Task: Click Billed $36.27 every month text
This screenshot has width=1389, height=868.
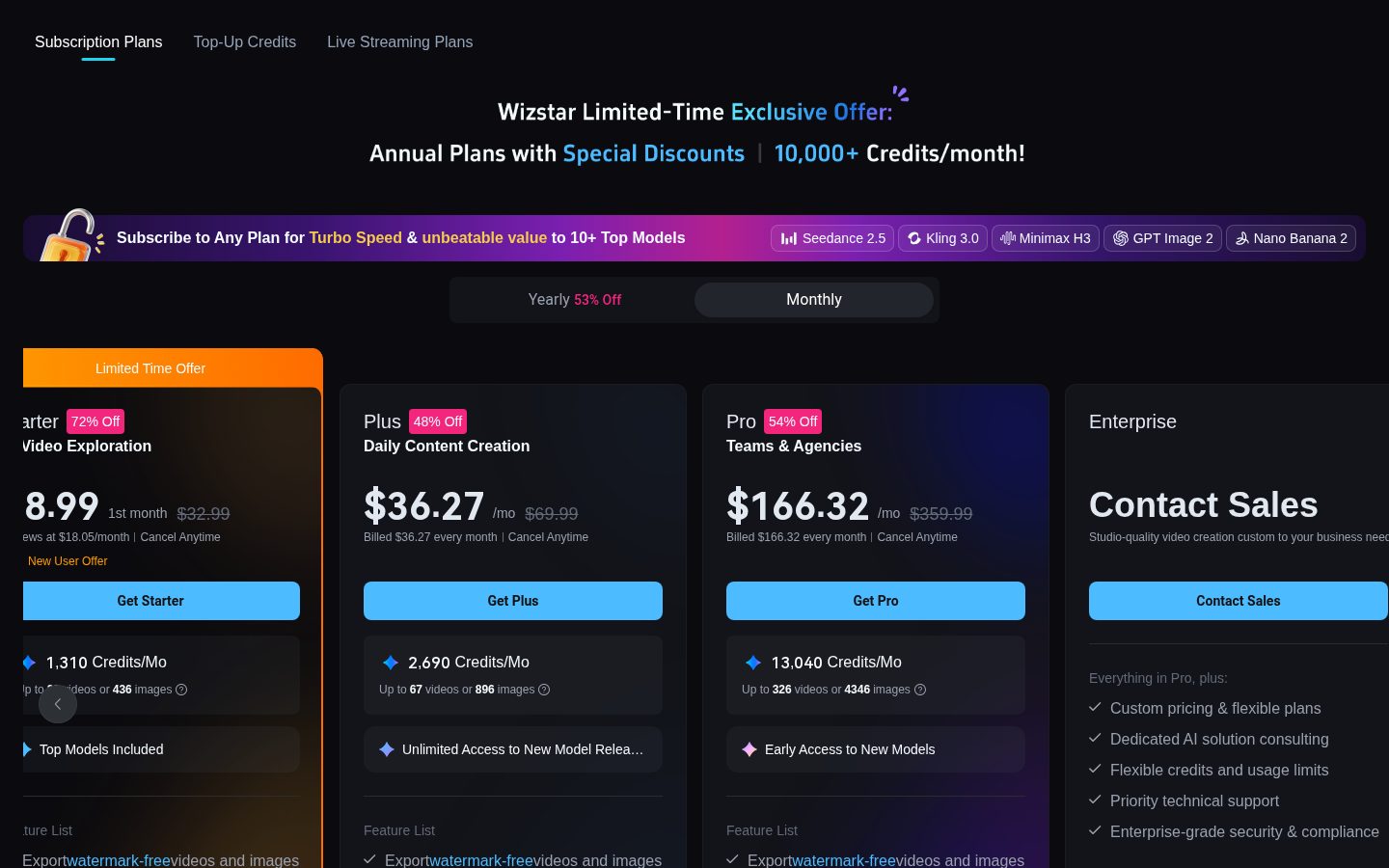Action: point(430,537)
